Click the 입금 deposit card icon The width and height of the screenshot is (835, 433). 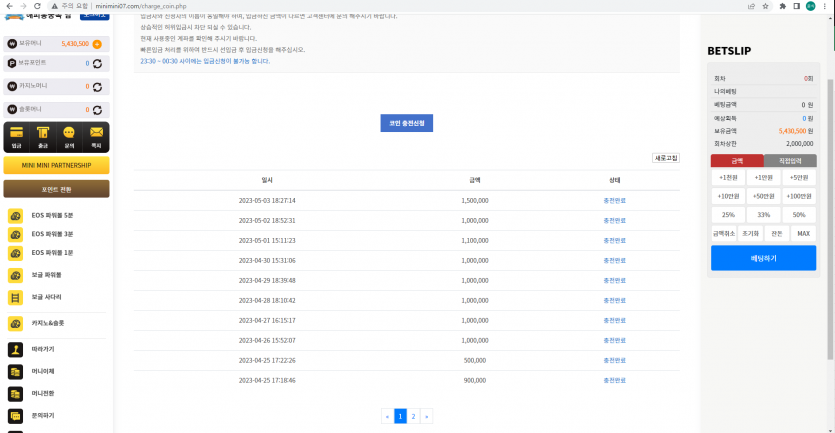pos(16,135)
